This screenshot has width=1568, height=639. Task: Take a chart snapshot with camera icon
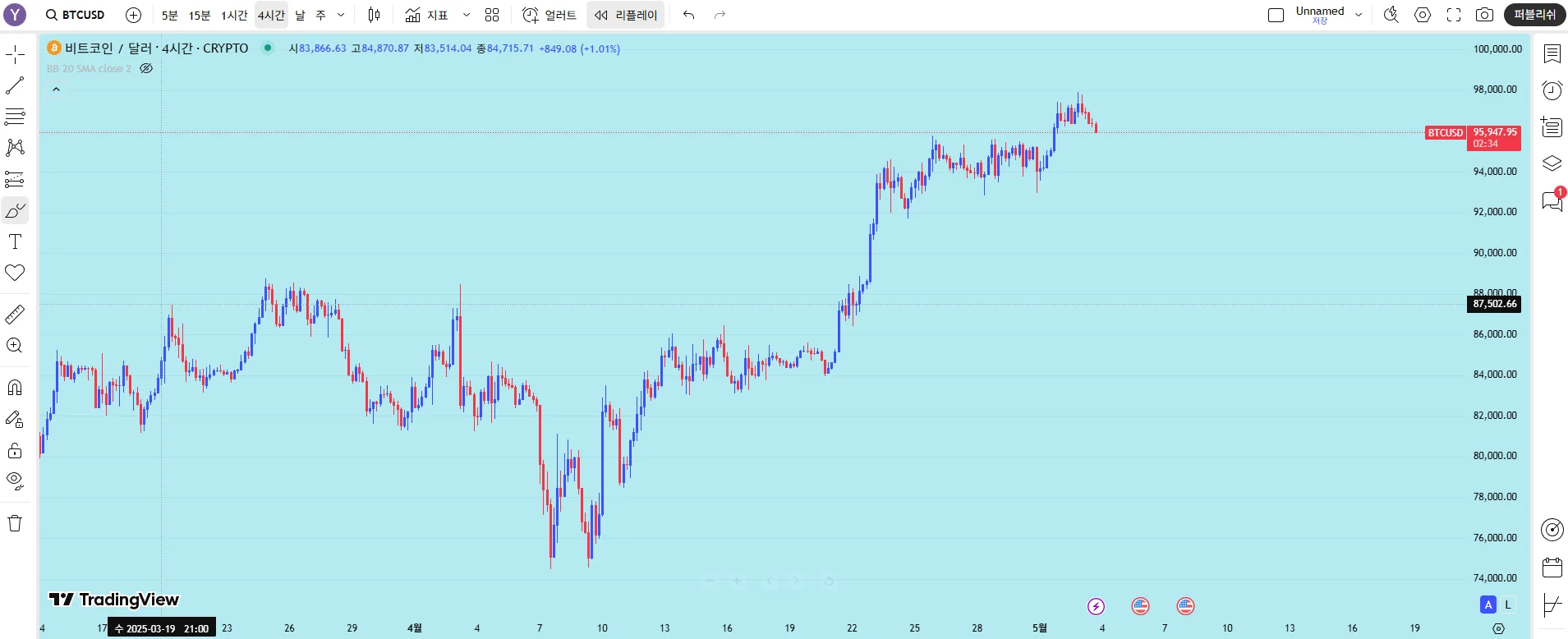click(x=1484, y=15)
